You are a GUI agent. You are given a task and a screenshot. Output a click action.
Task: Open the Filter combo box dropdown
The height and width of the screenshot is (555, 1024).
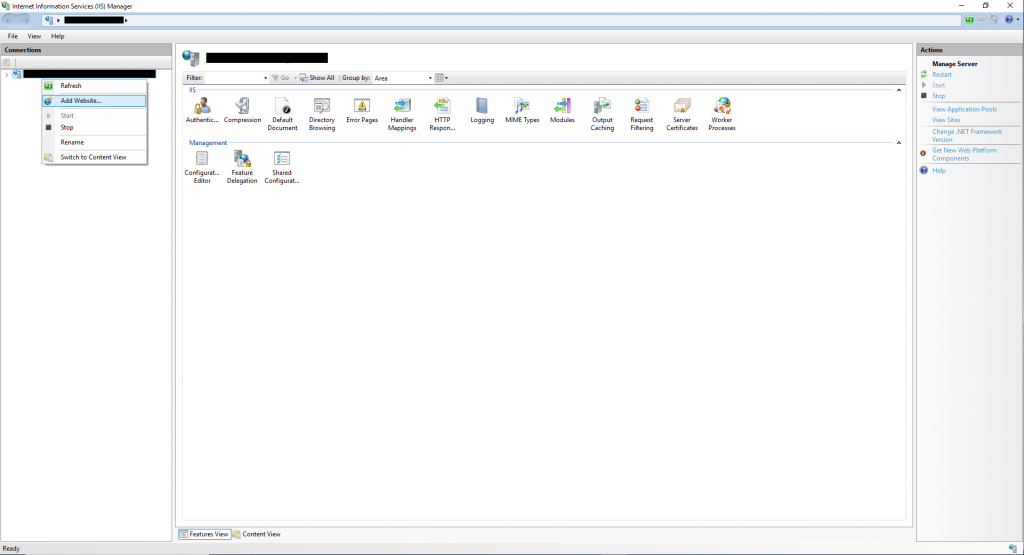click(x=265, y=78)
